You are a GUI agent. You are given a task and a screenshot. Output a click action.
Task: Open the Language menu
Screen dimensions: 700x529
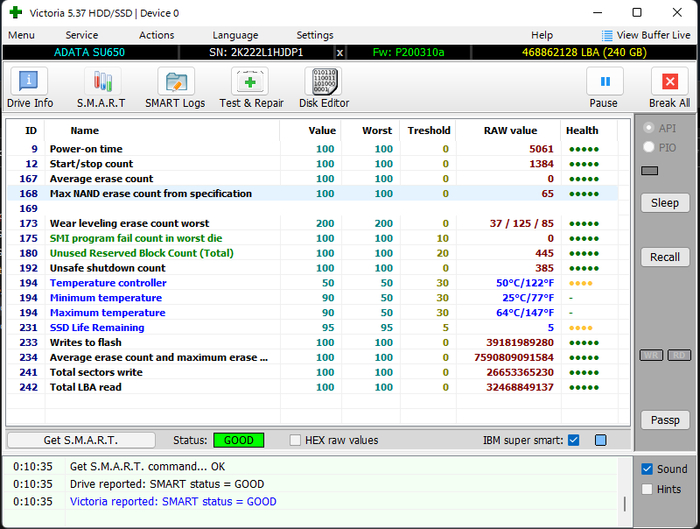coord(235,35)
